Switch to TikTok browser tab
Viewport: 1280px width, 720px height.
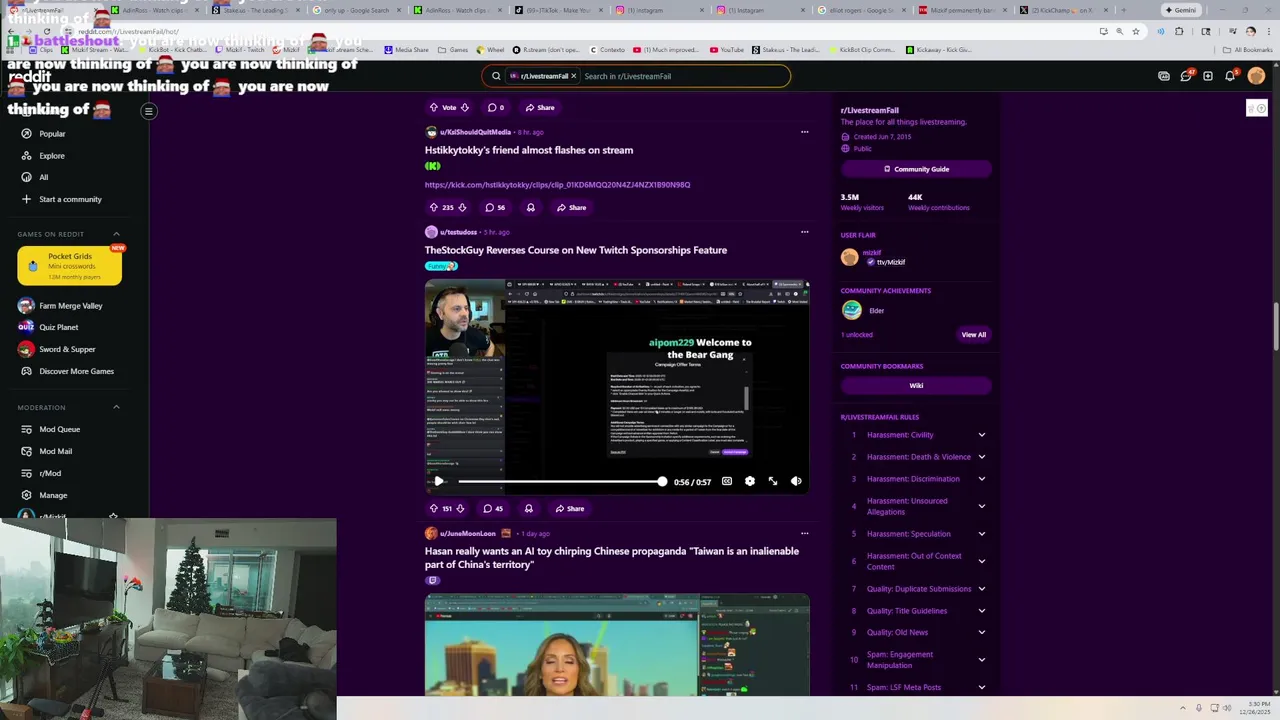coord(554,10)
